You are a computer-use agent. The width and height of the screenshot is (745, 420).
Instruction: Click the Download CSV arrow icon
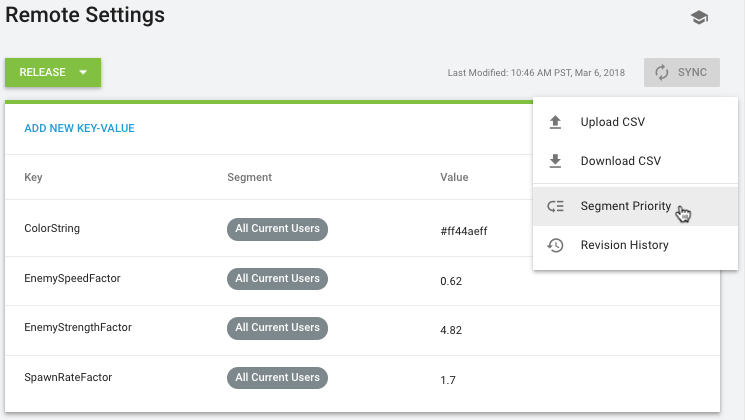[556, 161]
